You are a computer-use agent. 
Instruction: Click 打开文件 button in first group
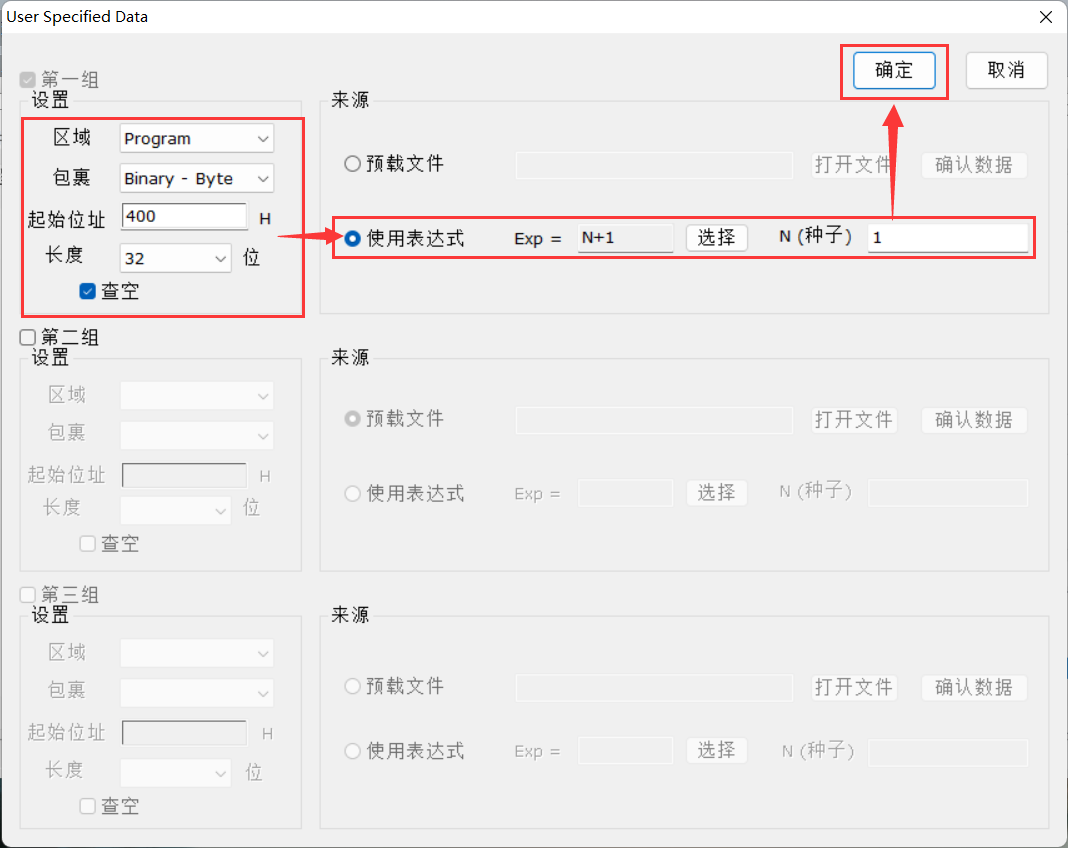(853, 165)
